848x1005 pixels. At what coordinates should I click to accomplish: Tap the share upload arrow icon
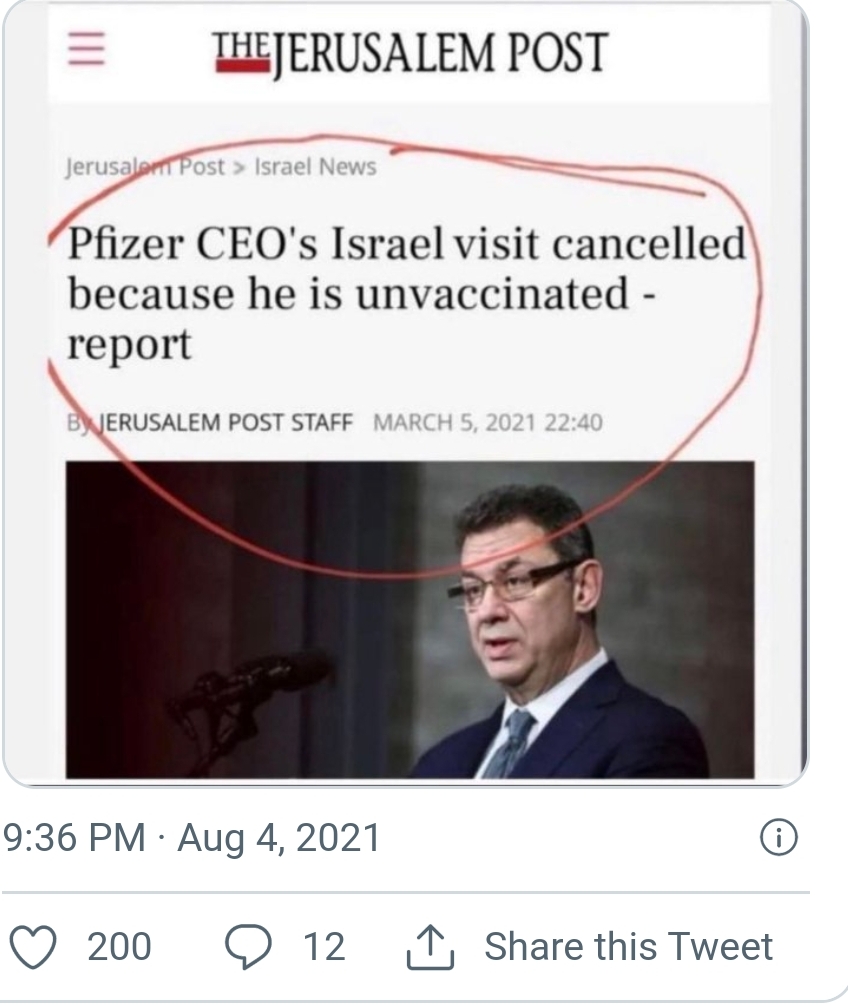tap(431, 946)
